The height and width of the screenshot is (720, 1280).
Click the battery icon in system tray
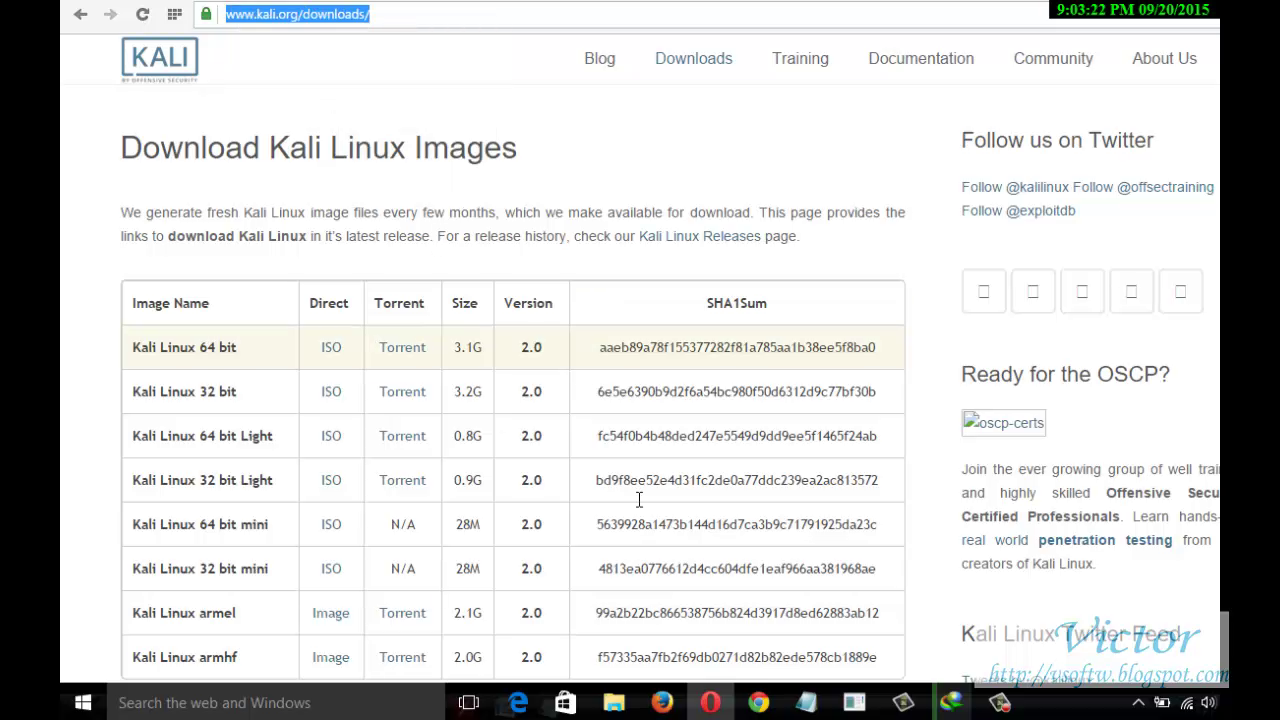[1163, 703]
